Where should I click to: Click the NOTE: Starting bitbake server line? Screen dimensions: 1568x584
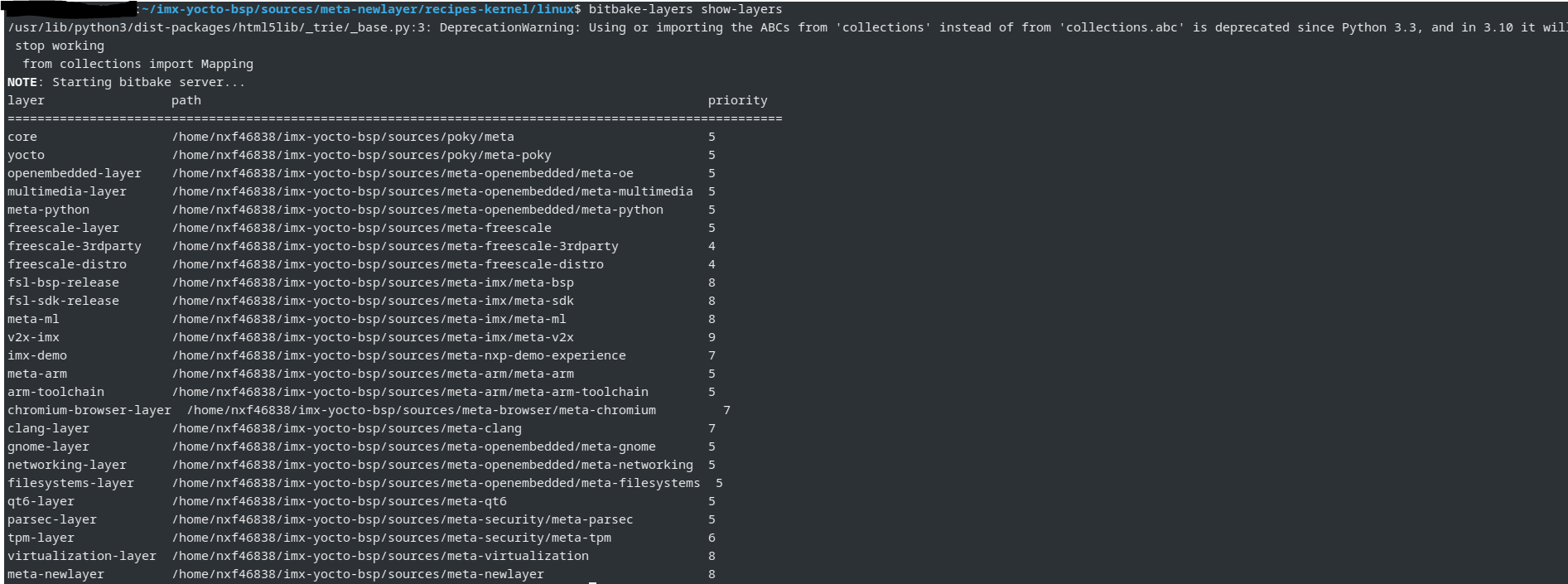coord(126,82)
